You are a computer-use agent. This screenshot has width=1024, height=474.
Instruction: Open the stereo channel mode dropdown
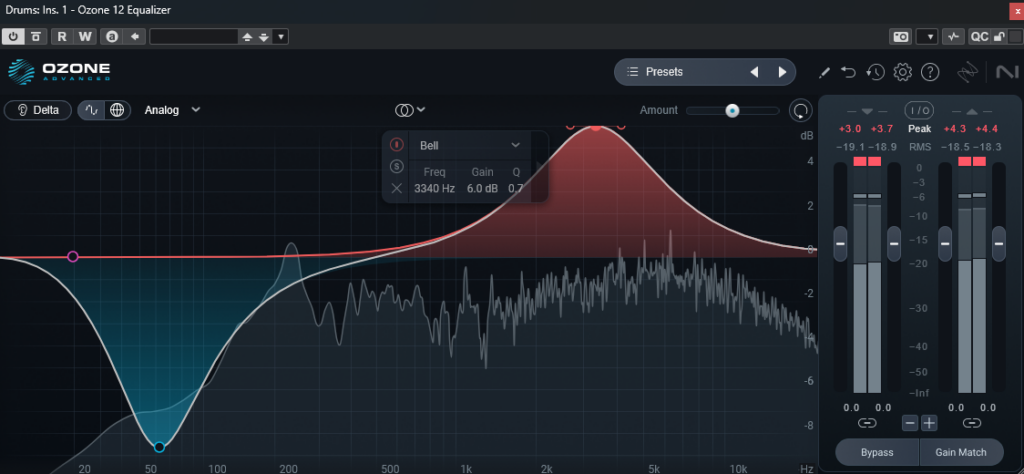410,110
